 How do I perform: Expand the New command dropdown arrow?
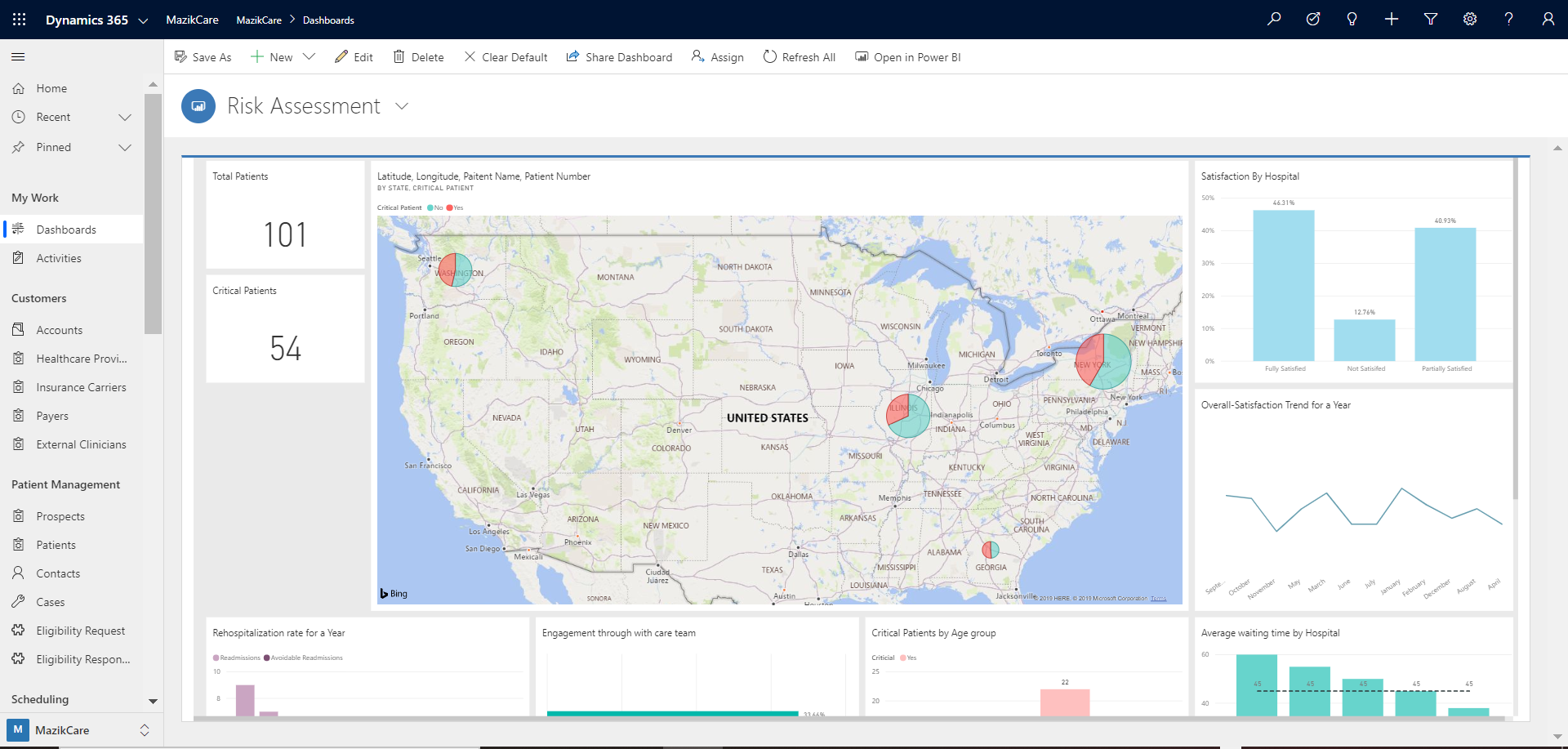[x=309, y=56]
